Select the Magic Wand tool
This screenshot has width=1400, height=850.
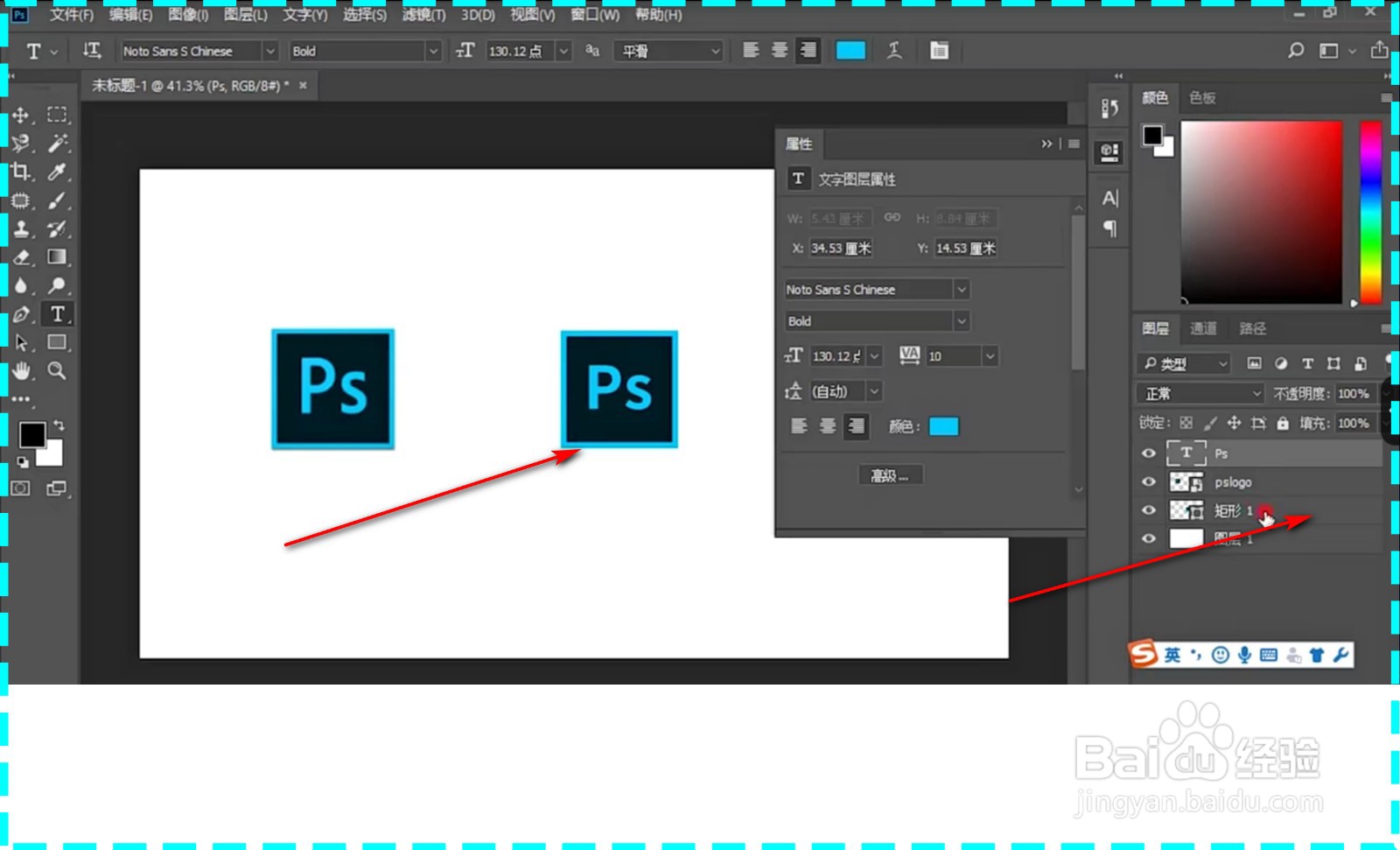[x=57, y=143]
